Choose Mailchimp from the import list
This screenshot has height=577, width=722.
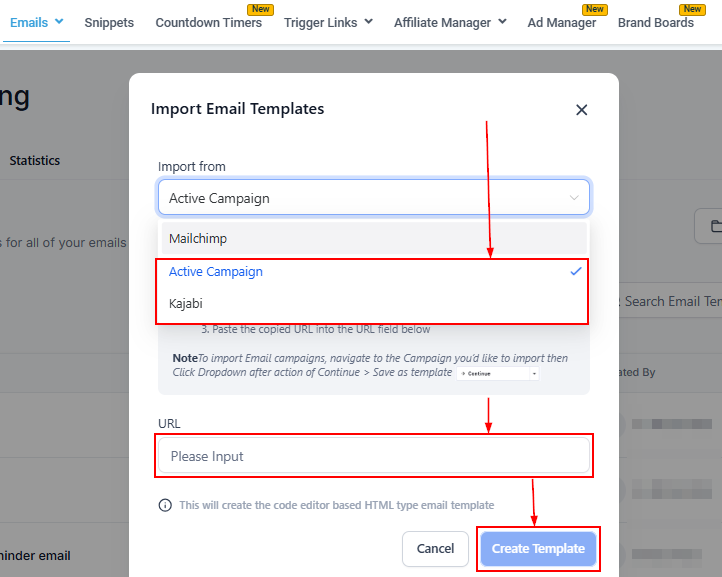point(205,239)
